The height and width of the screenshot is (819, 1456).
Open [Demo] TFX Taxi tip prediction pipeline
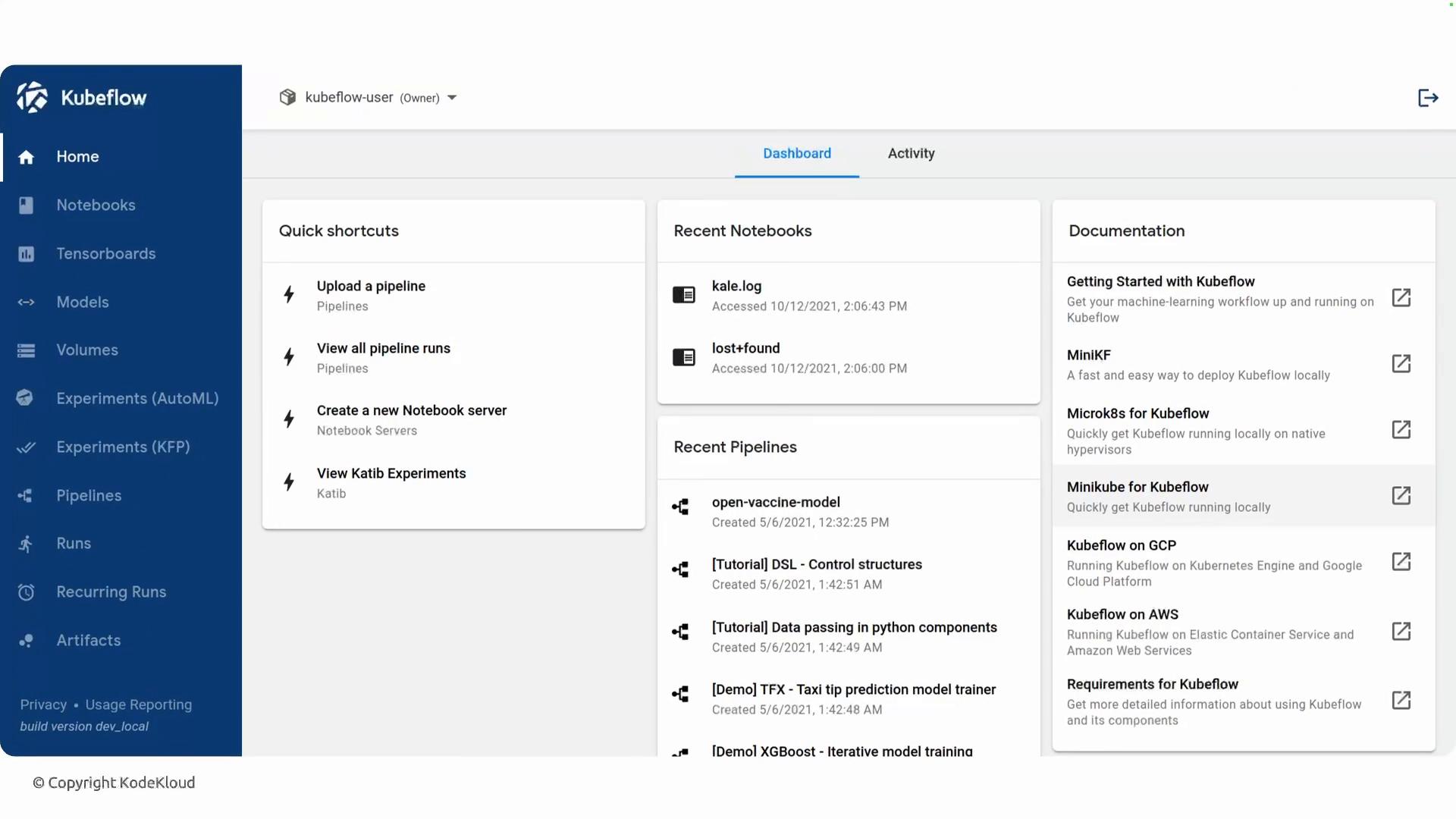[849, 698]
